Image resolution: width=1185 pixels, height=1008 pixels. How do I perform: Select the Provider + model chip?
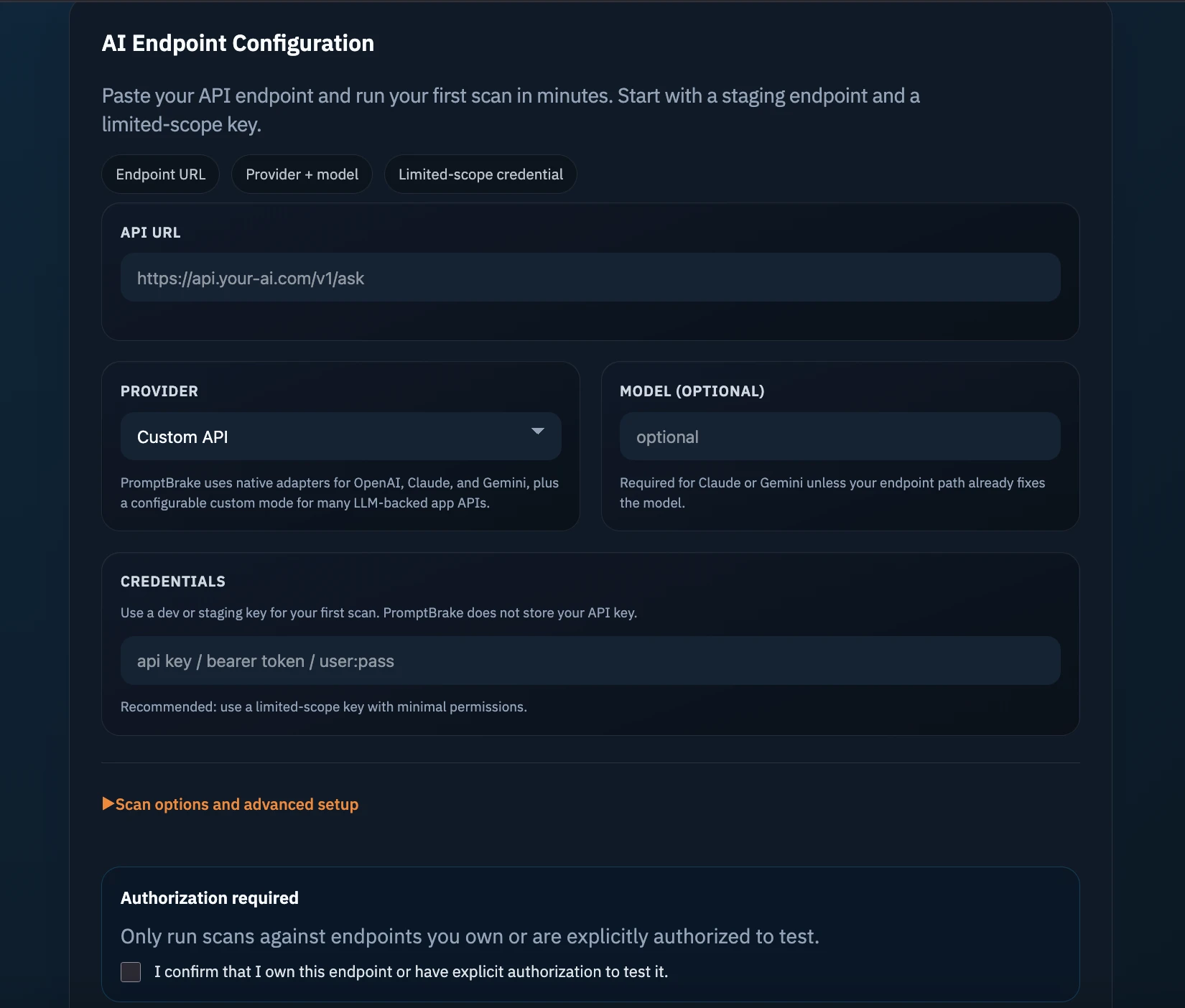302,174
